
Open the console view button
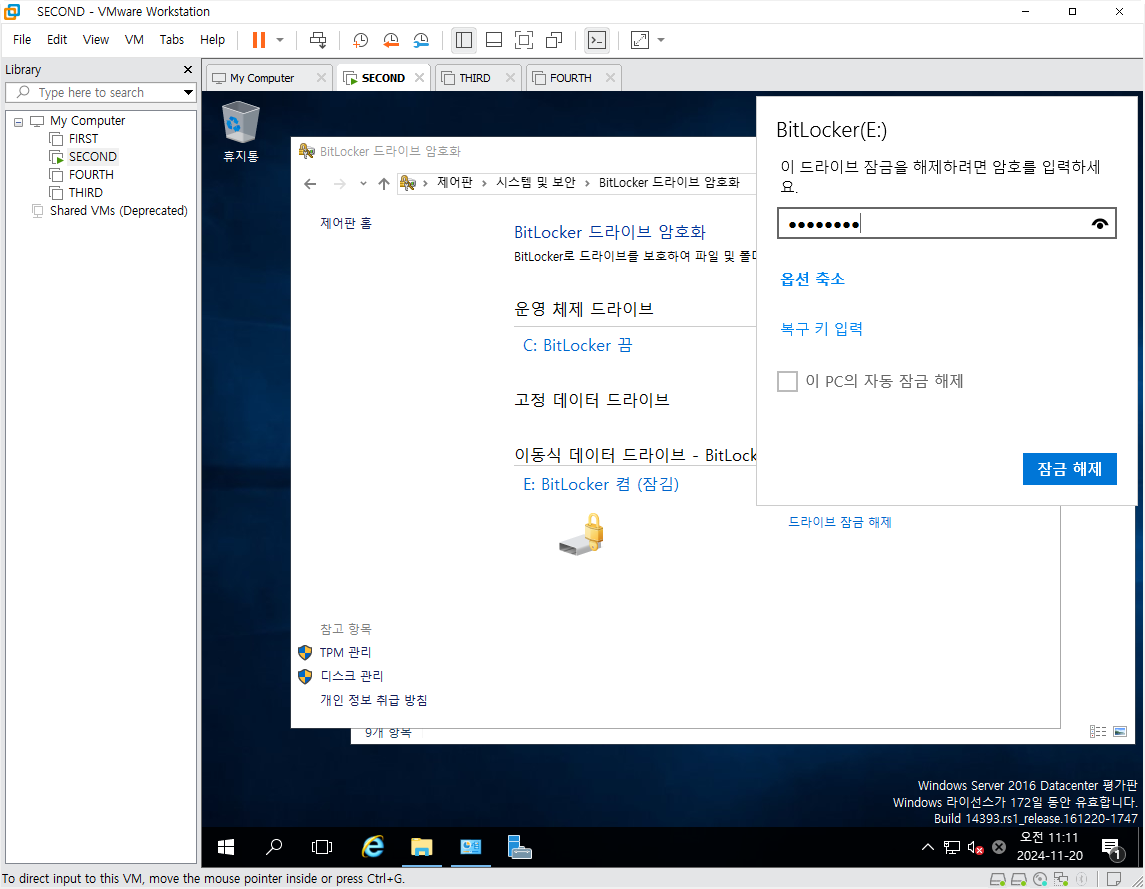(x=597, y=40)
